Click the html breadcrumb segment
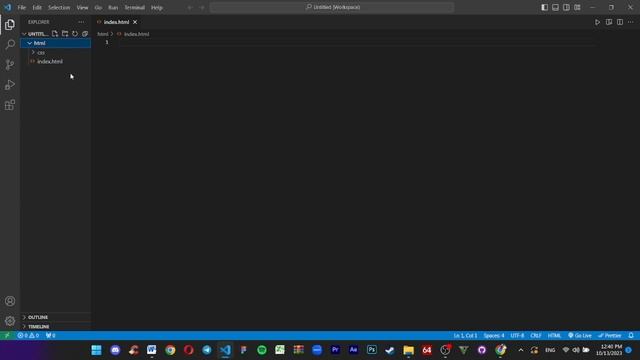Viewport: 640px width, 360px height. coord(103,34)
